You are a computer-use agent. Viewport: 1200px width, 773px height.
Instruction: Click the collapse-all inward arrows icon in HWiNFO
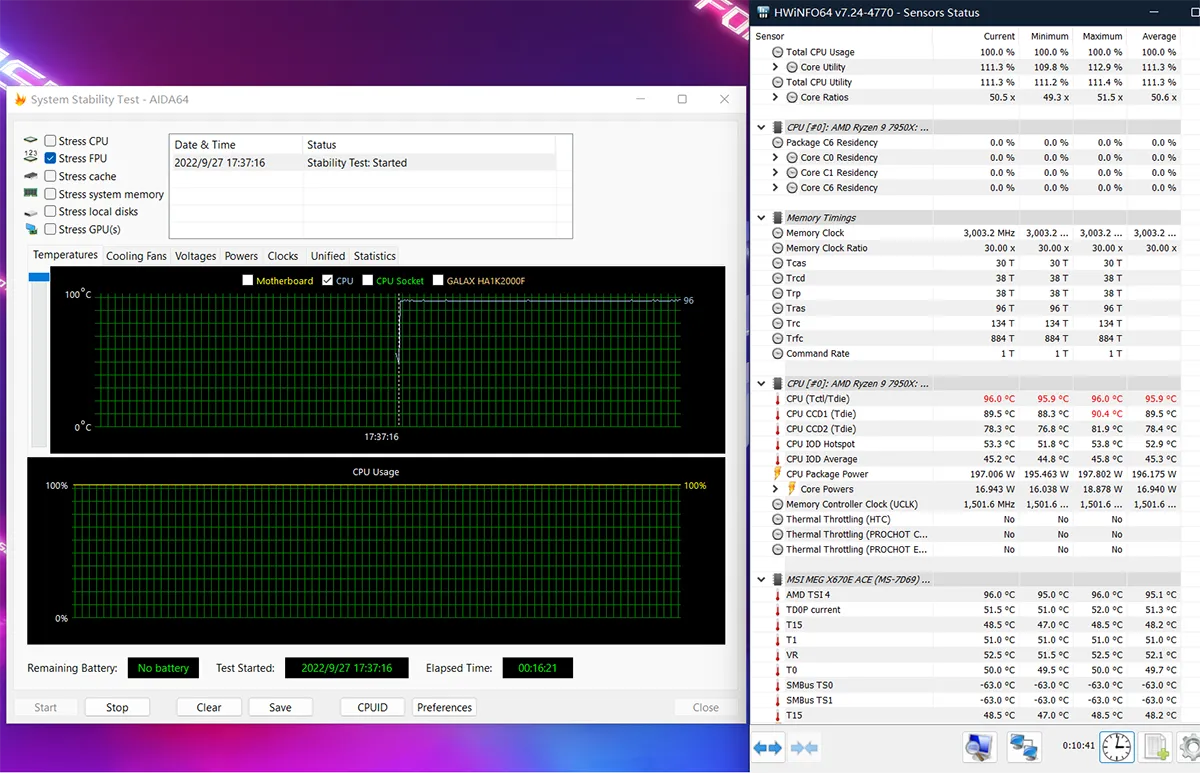(x=804, y=747)
